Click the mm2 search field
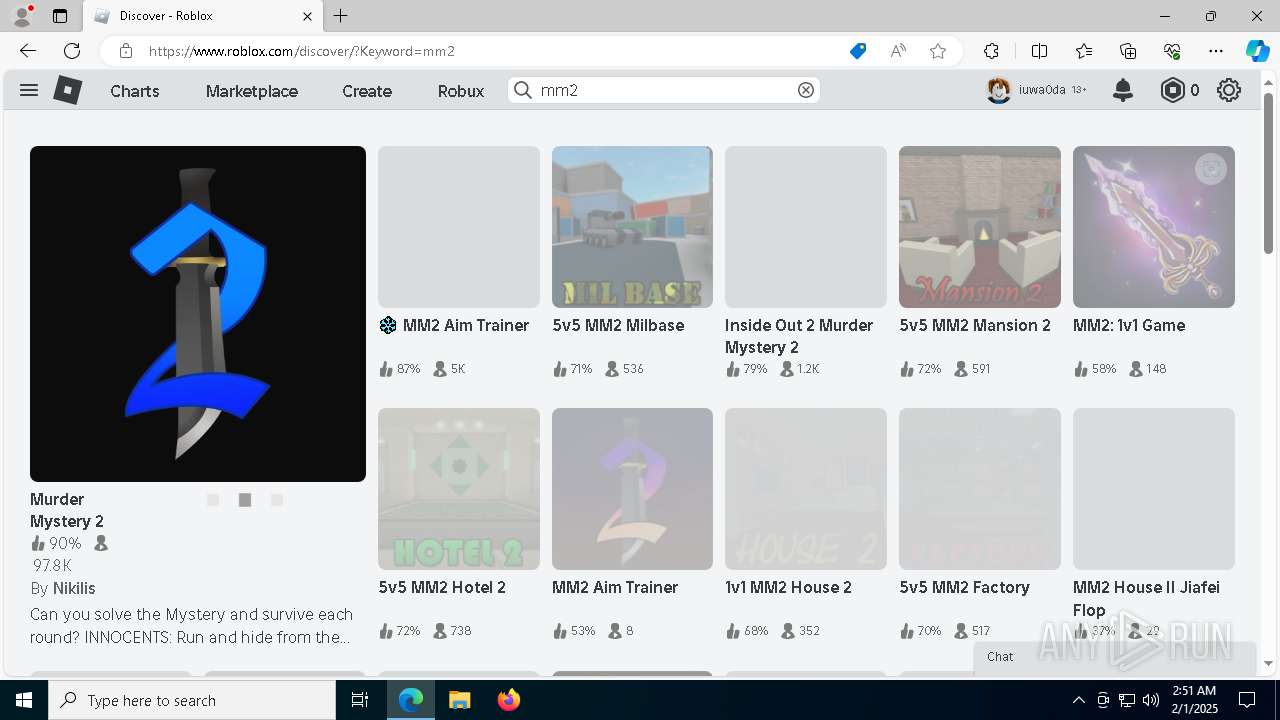1280x720 pixels. [664, 90]
